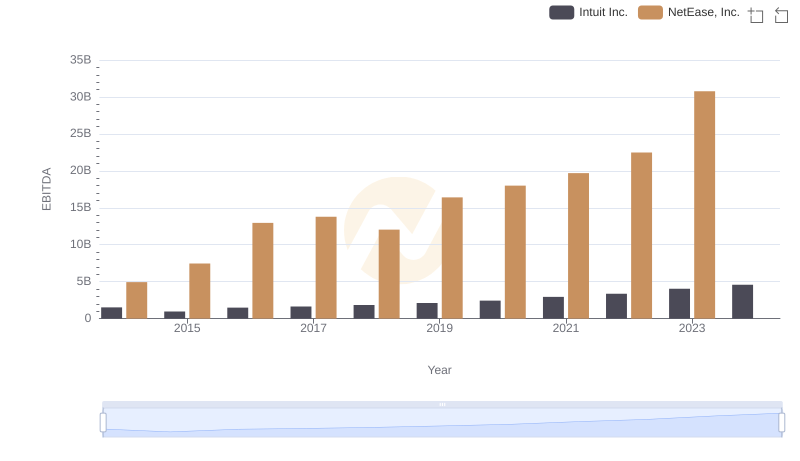Click the 15B y-axis label
800x461 pixels.
pyautogui.click(x=81, y=208)
